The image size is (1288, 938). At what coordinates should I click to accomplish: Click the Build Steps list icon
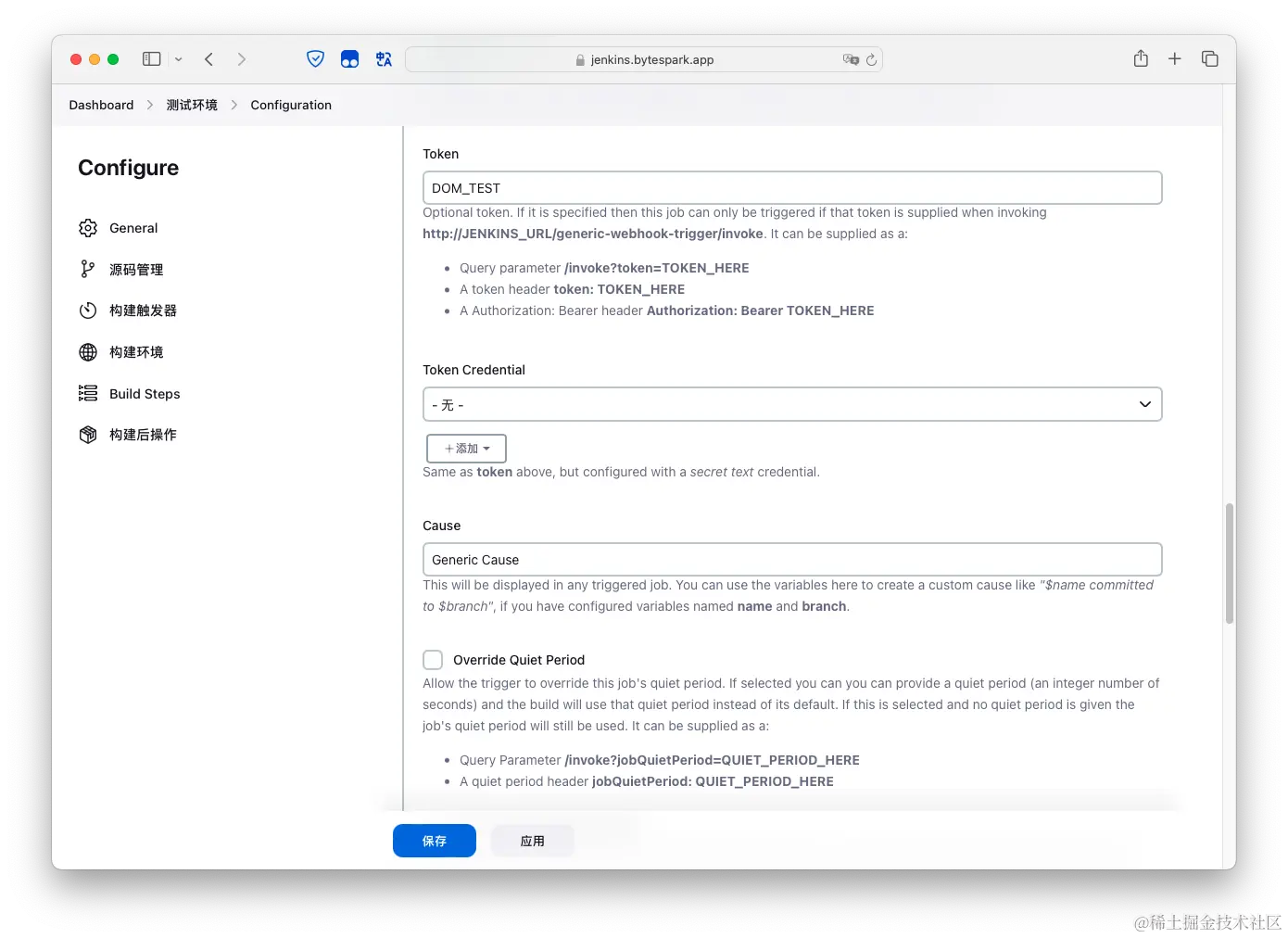[x=88, y=393]
